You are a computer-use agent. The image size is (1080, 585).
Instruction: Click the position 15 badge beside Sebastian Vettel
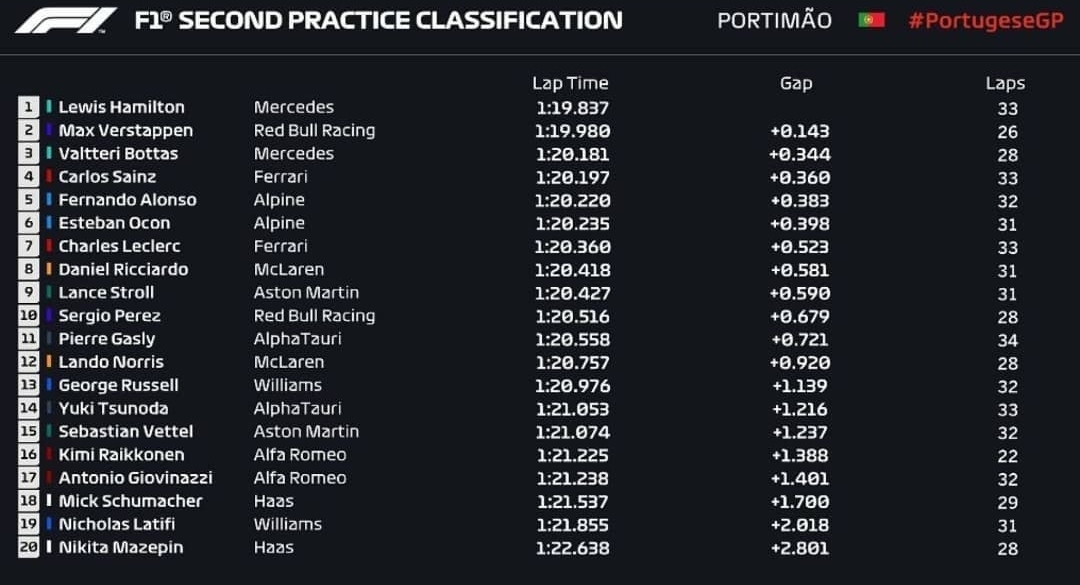pyautogui.click(x=29, y=432)
